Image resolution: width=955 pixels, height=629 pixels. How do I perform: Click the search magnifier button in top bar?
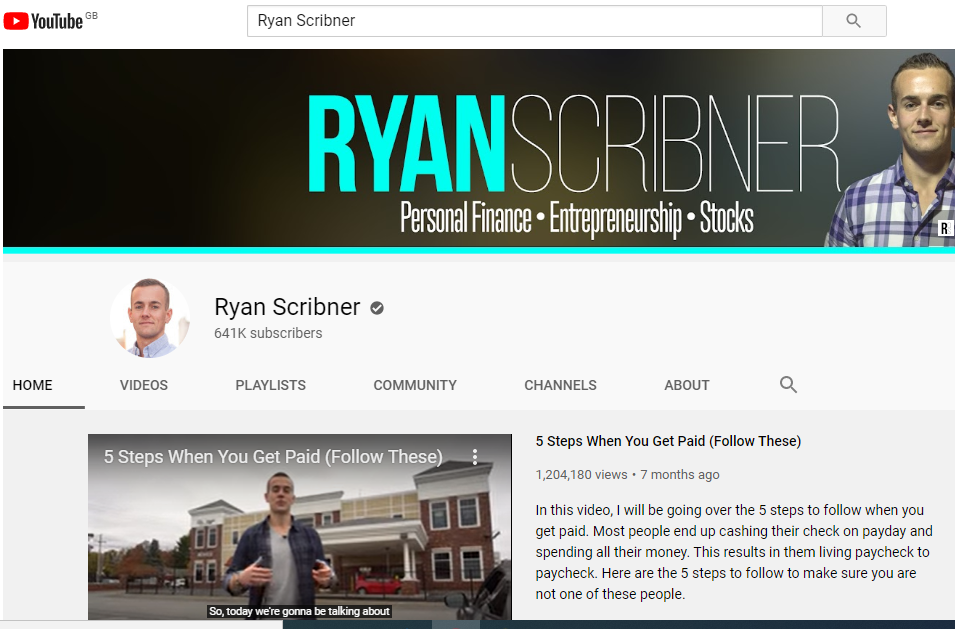(x=854, y=21)
